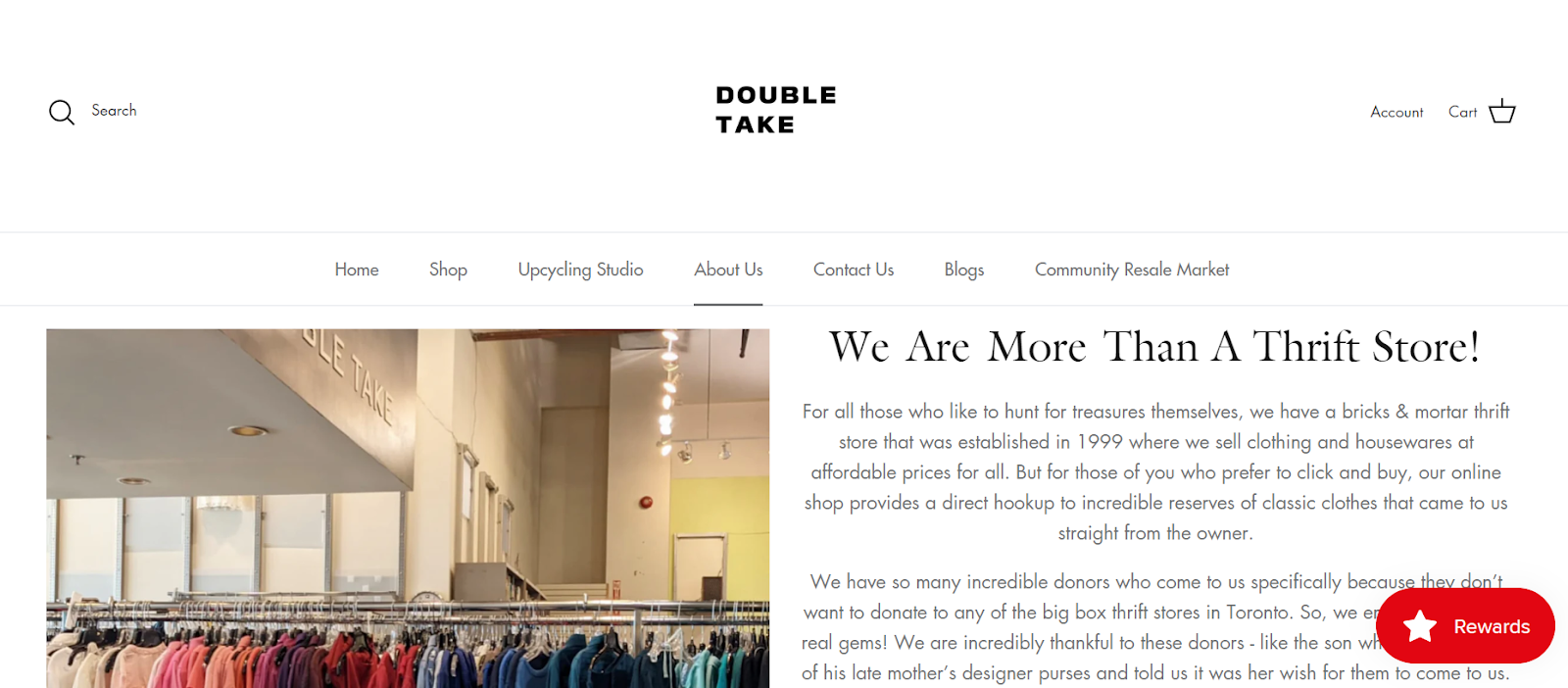The width and height of the screenshot is (1568, 688).
Task: Open the red Rewards button
Action: (x=1465, y=626)
